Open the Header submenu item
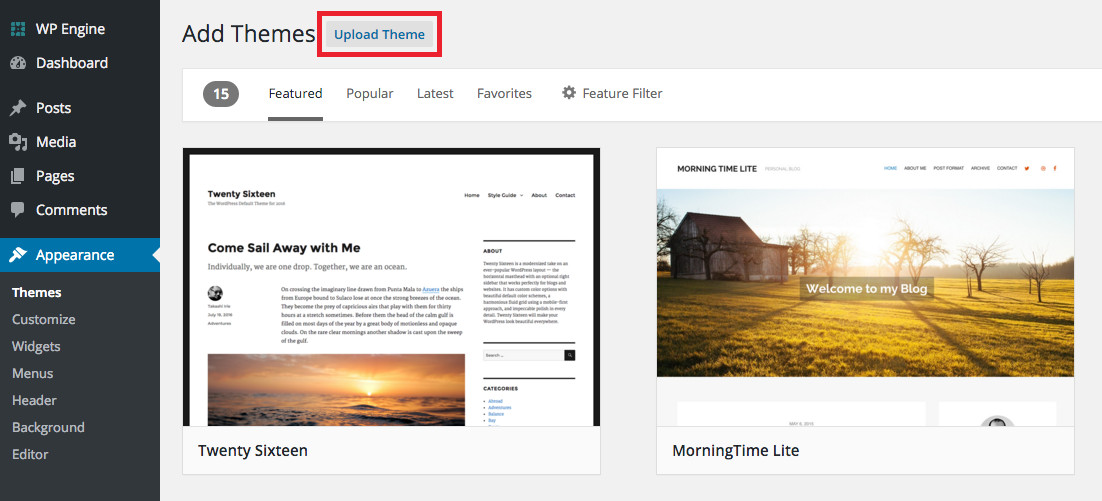The height and width of the screenshot is (501, 1102). click(x=34, y=400)
